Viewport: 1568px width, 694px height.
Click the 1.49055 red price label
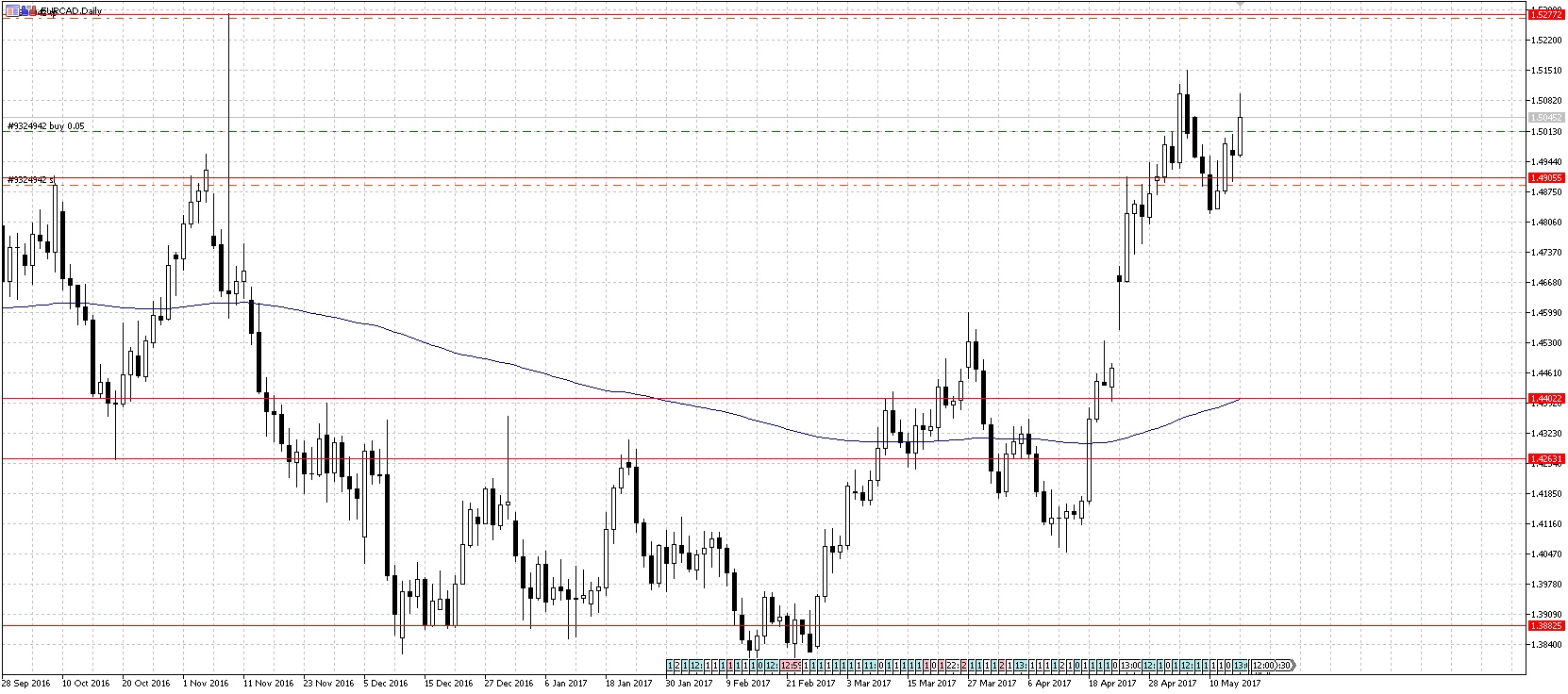[1545, 177]
